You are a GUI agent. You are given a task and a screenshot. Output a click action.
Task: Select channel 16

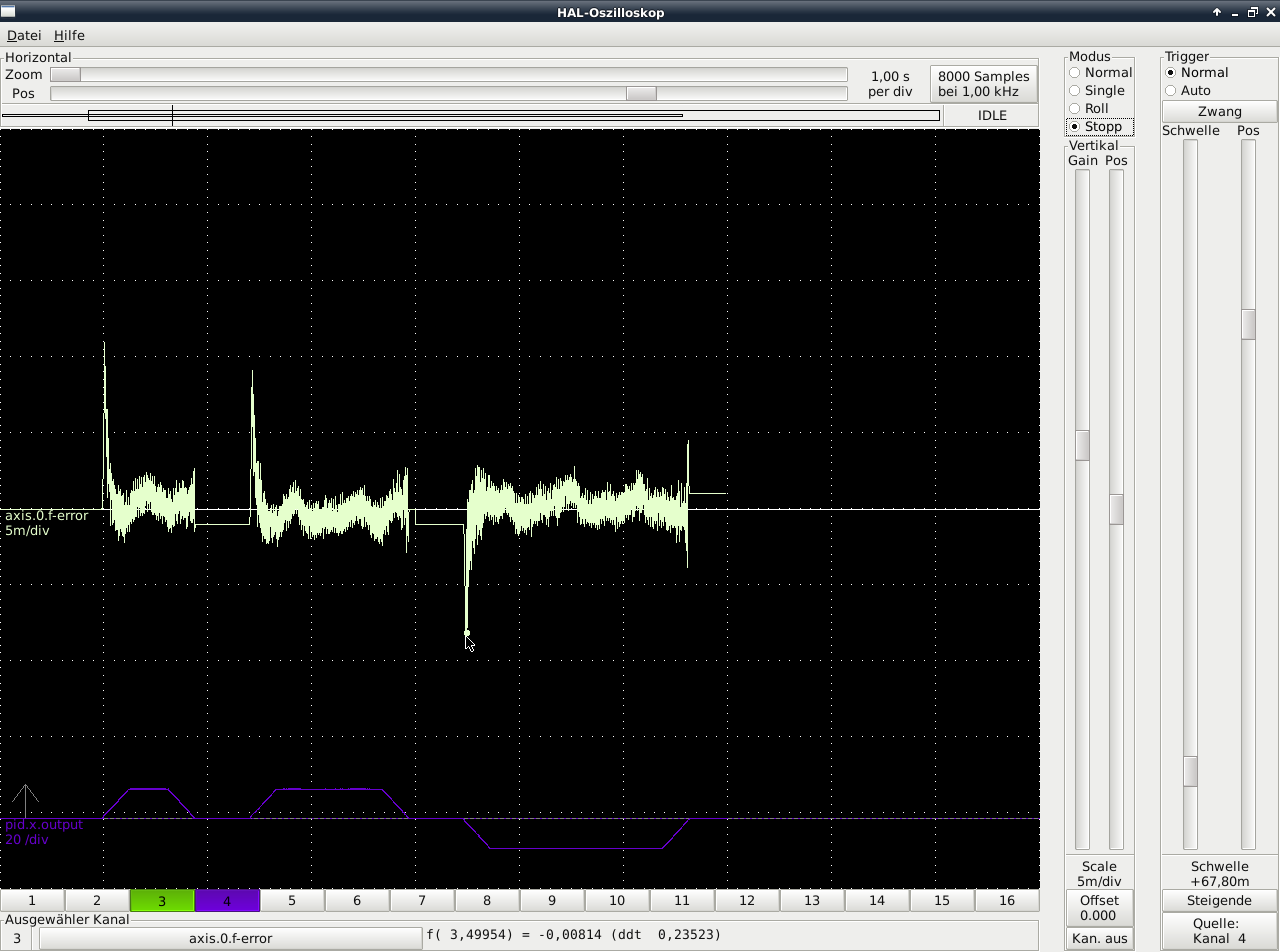click(1007, 901)
